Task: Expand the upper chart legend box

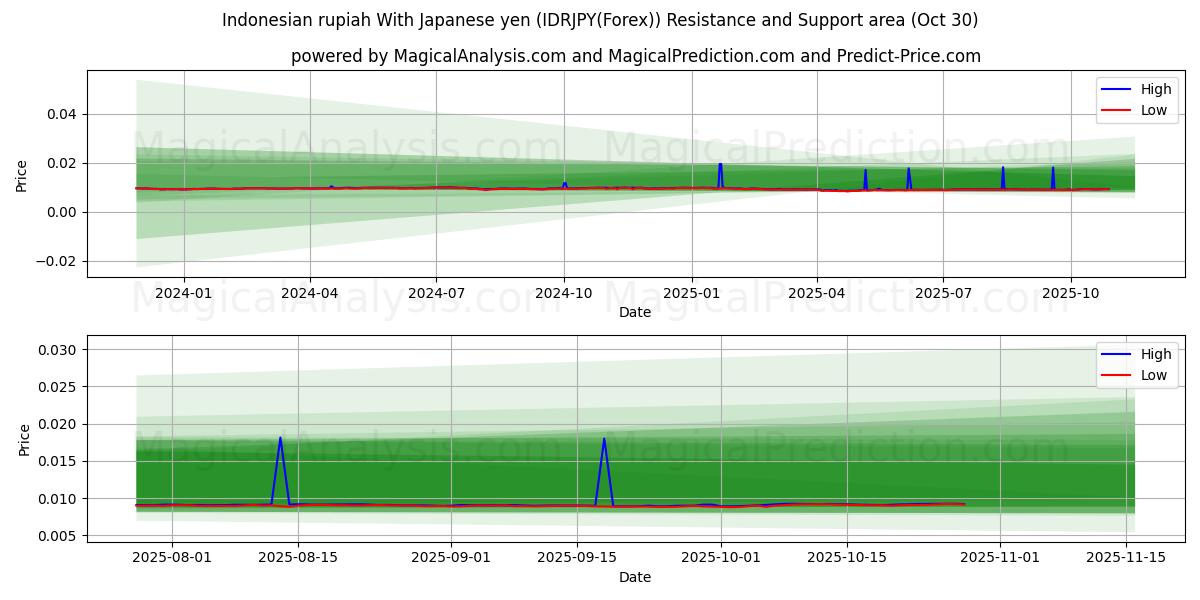Action: coord(1137,99)
